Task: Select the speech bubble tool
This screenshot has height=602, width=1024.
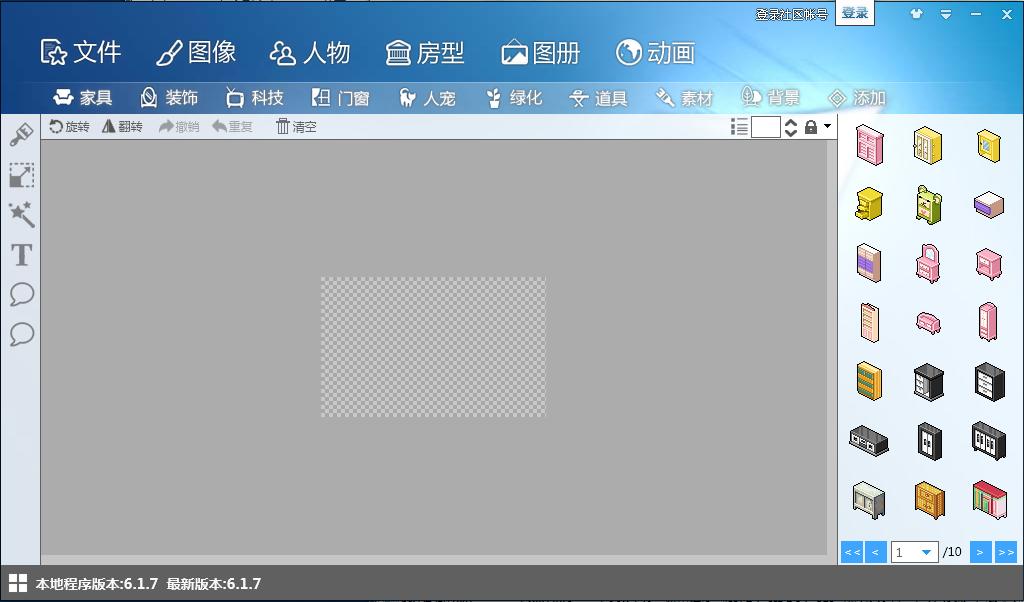Action: (x=21, y=295)
